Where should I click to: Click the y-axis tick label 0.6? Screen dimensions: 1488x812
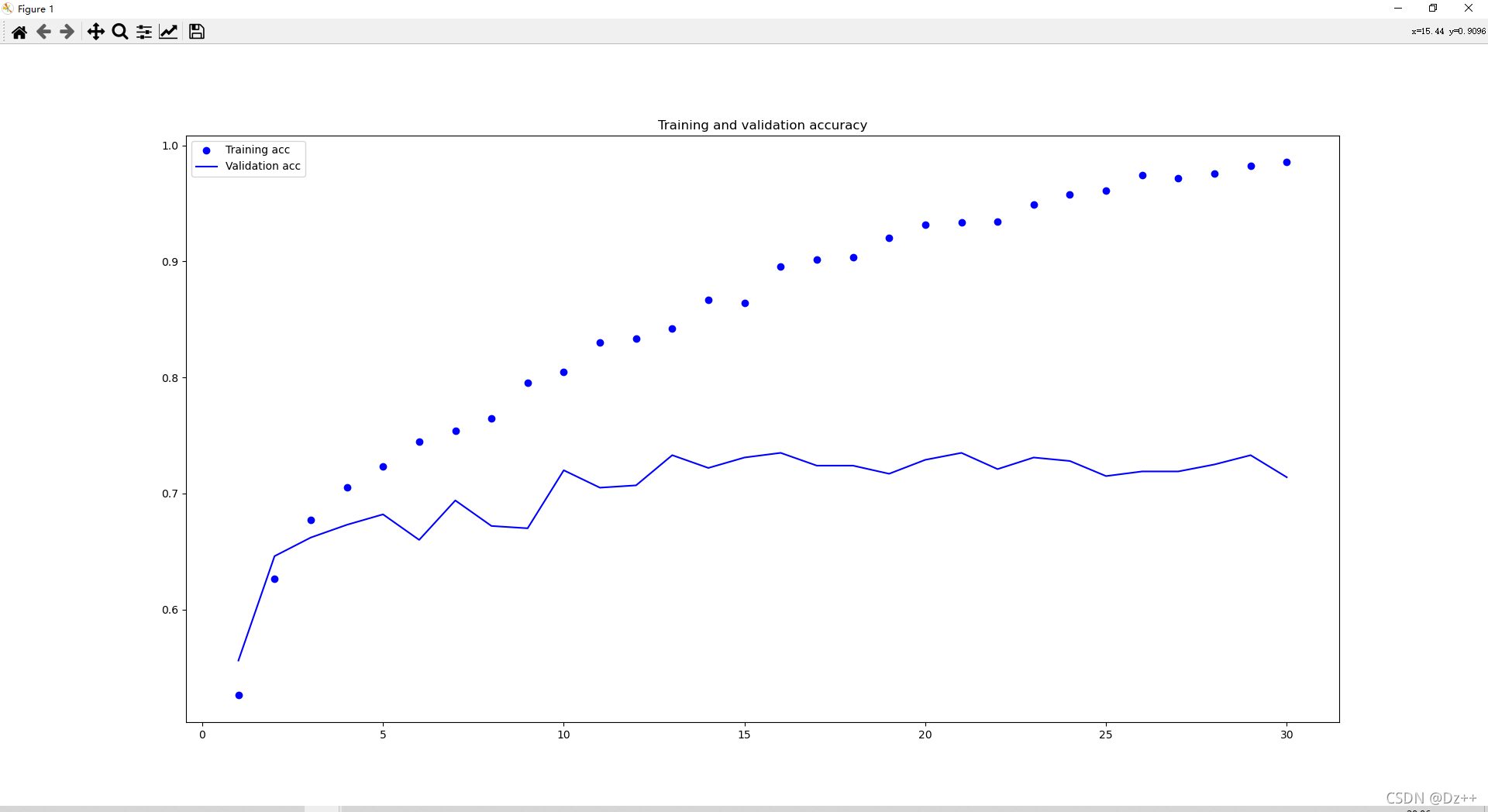pyautogui.click(x=170, y=610)
